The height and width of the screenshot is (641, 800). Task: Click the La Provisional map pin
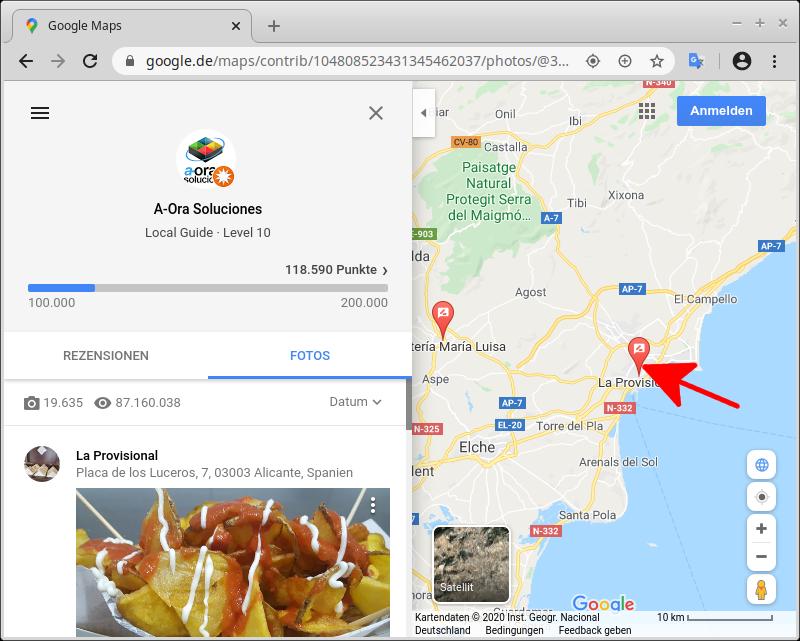(x=638, y=354)
